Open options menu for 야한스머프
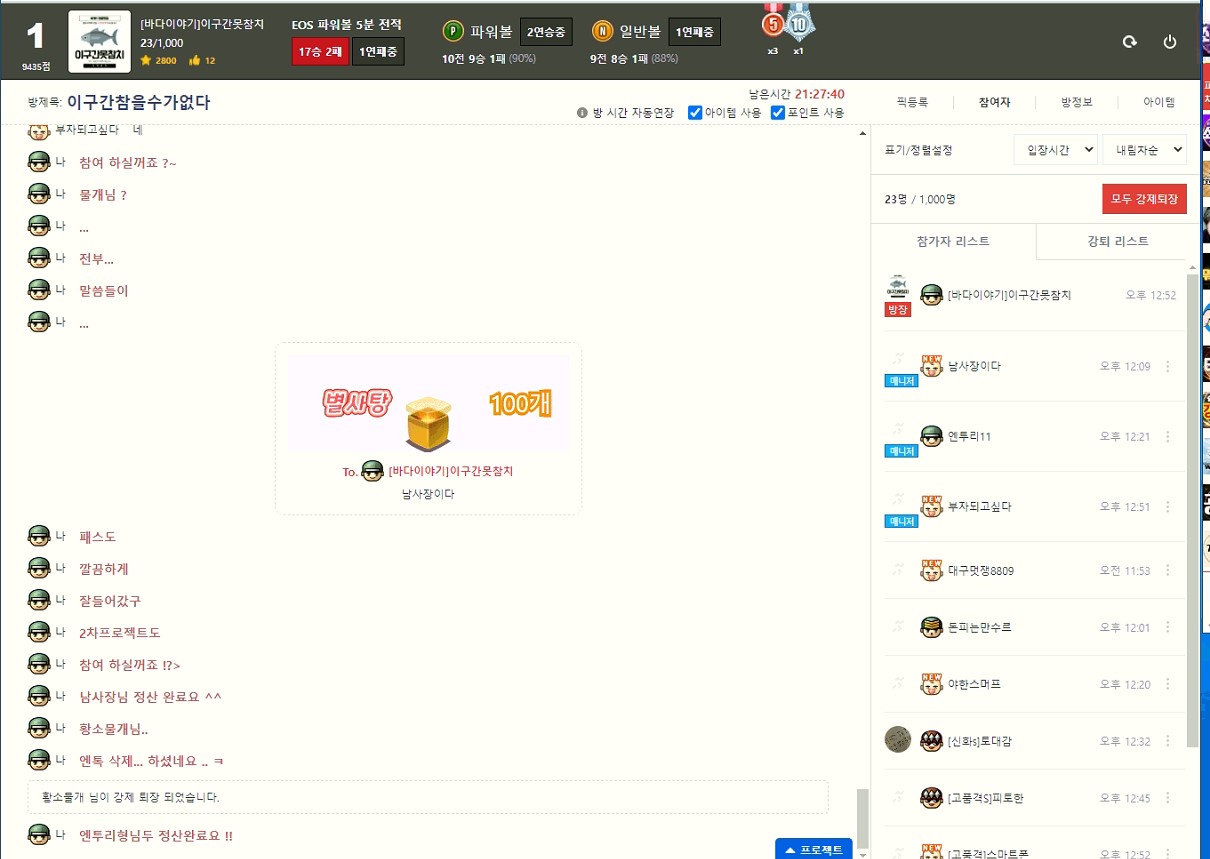The width and height of the screenshot is (1210, 859). pyautogui.click(x=1168, y=684)
